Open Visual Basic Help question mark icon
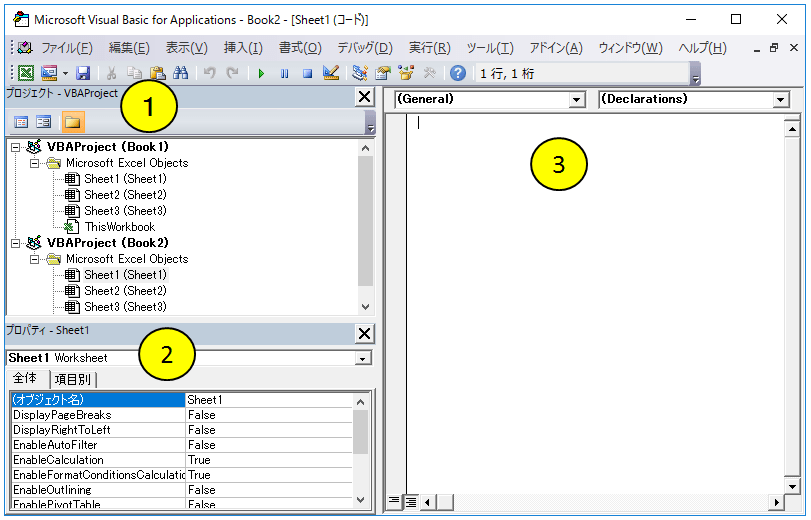 (x=458, y=73)
